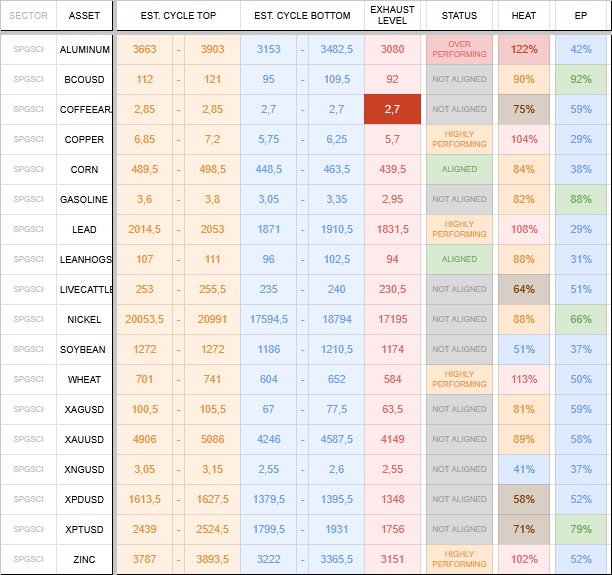Click the EP column header
This screenshot has width=612, height=575.
coord(581,16)
